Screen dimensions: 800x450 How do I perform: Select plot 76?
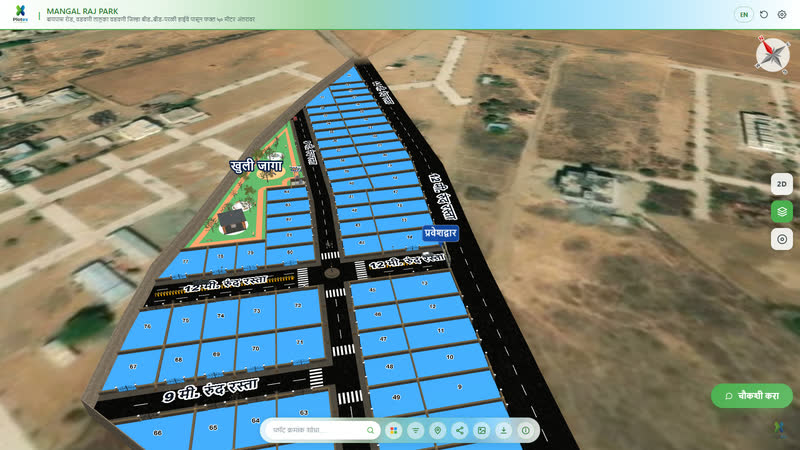click(147, 328)
